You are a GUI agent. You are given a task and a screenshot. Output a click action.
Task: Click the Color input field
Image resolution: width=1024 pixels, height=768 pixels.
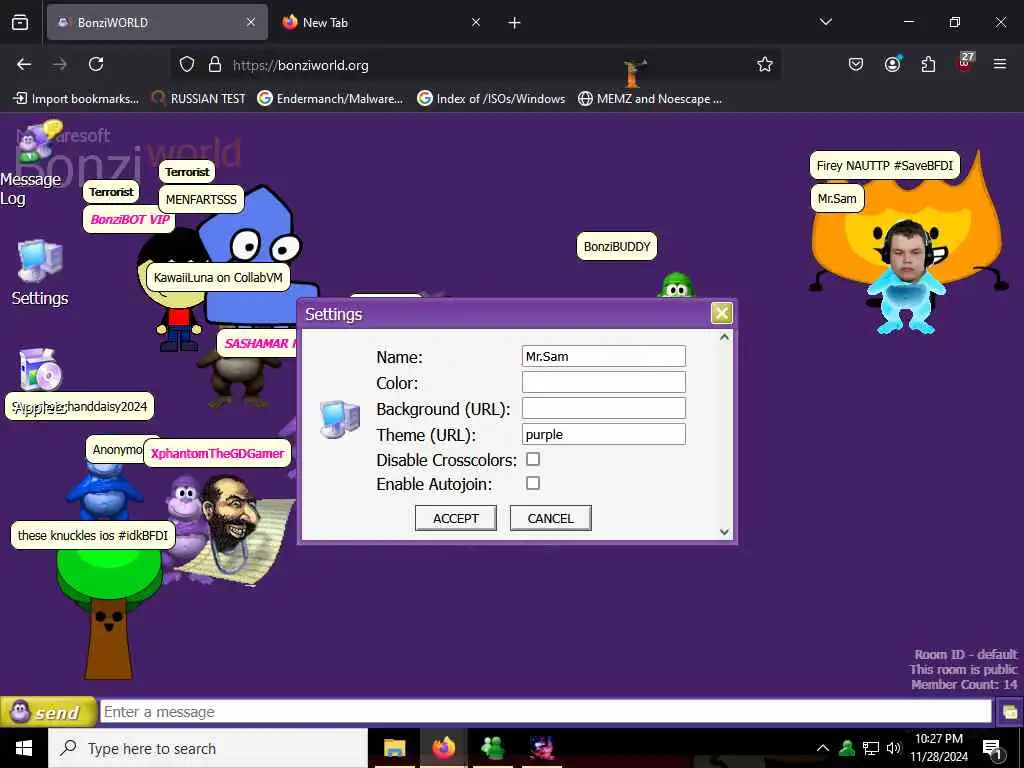tap(603, 382)
